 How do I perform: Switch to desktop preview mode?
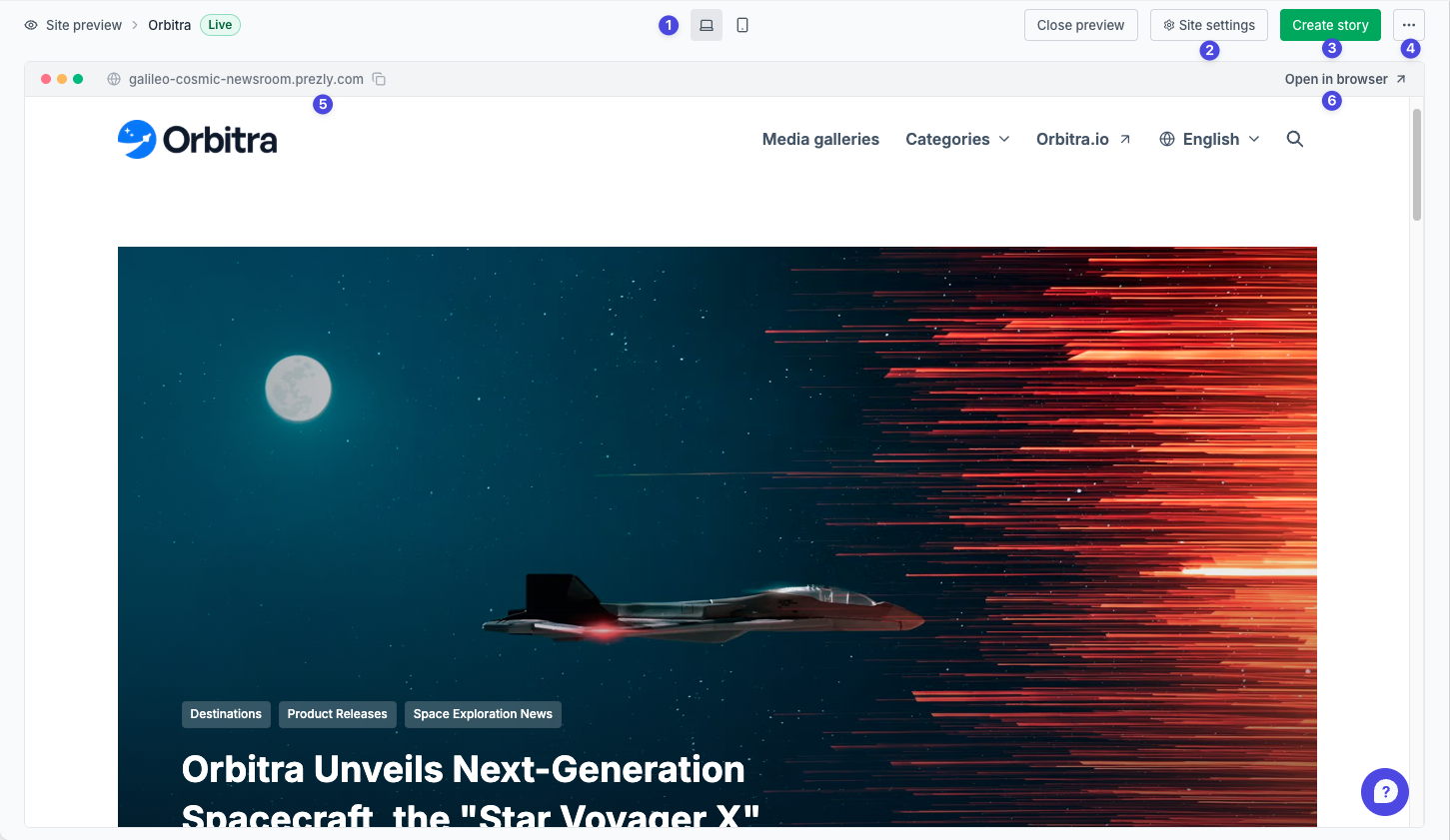(x=707, y=25)
